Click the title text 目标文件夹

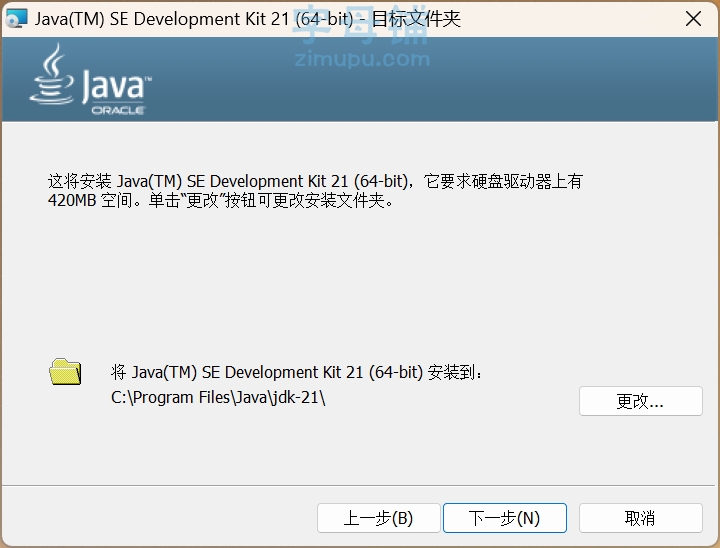point(416,19)
